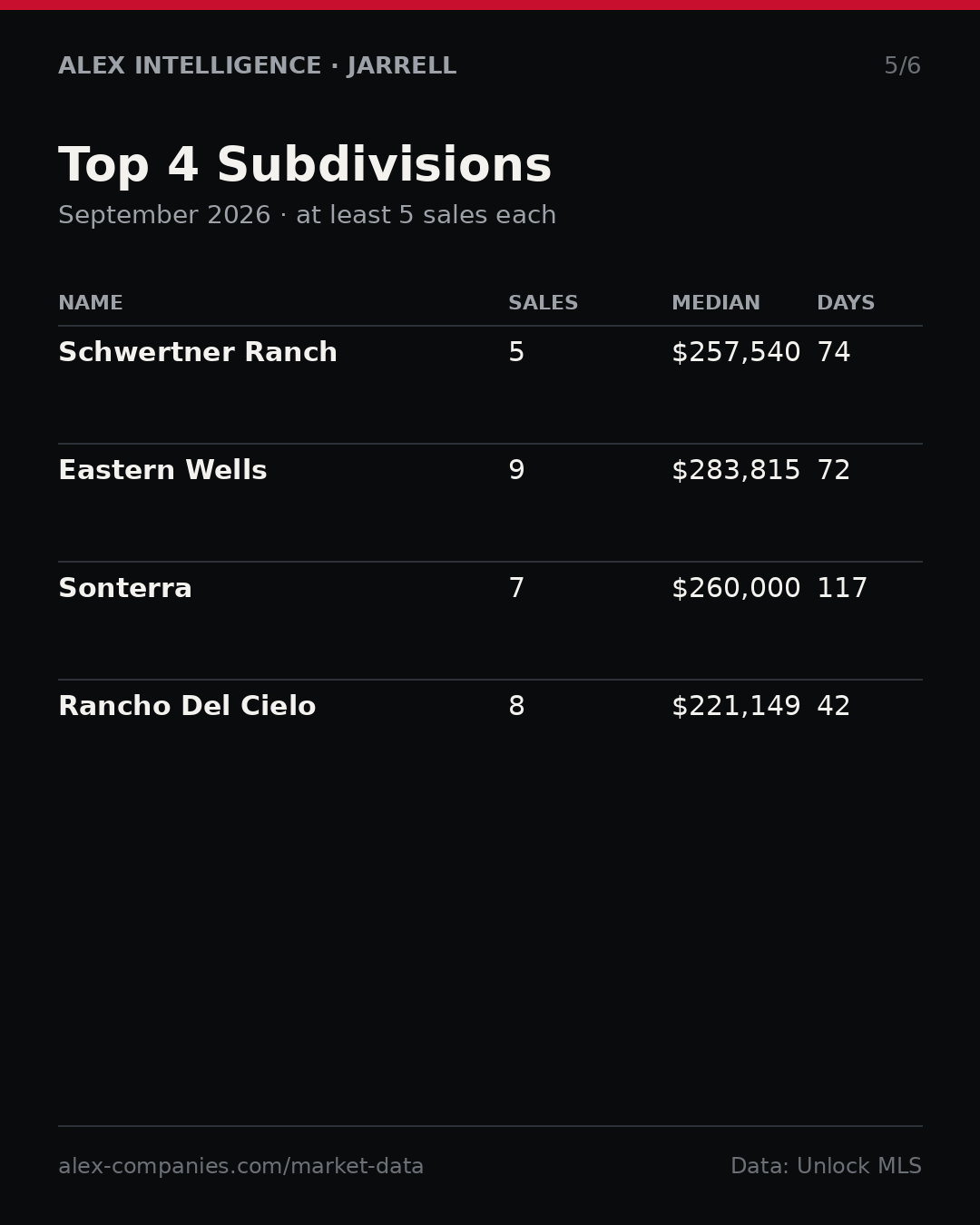The width and height of the screenshot is (980, 1225).
Task: Click the NAME column header
Action: pyautogui.click(x=91, y=304)
